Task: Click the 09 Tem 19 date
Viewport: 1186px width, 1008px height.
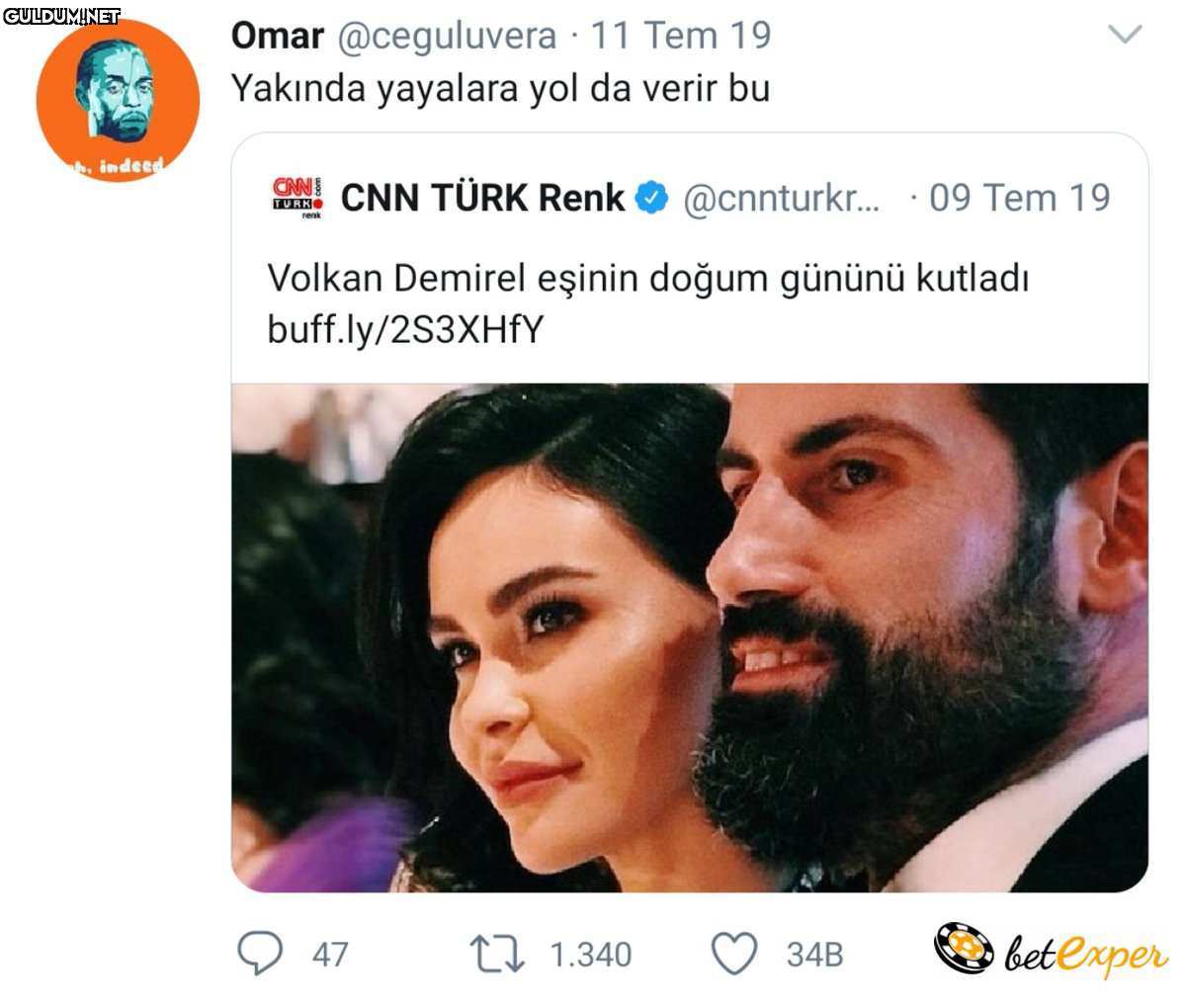Action: (x=1020, y=198)
